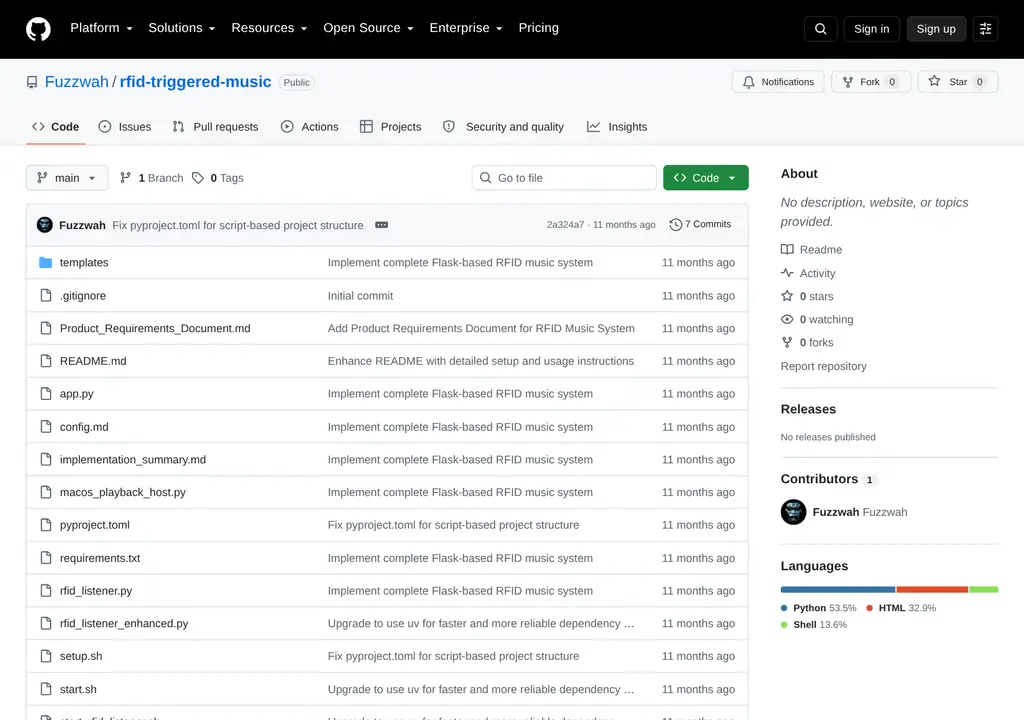Image resolution: width=1024 pixels, height=720 pixels.
Task: Click the fork icon beside 0 forks
Action: coord(787,342)
